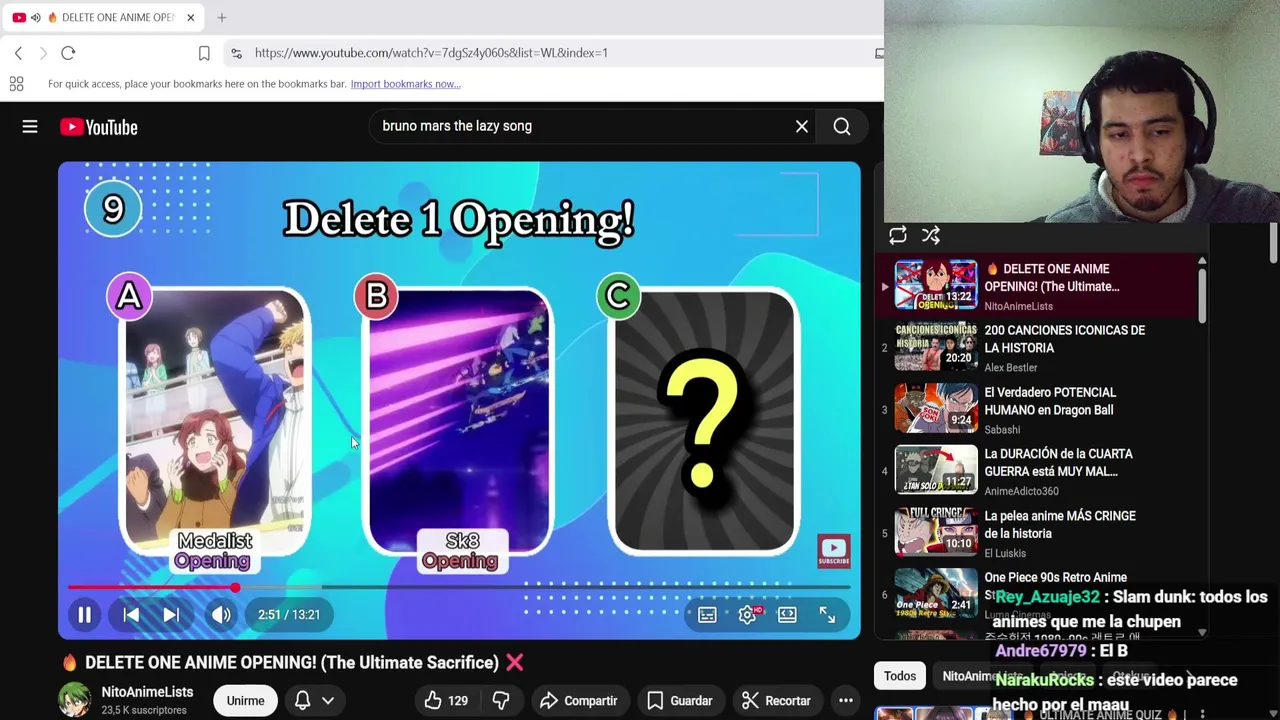Clear the search box text
This screenshot has height=720, width=1280.
point(801,126)
